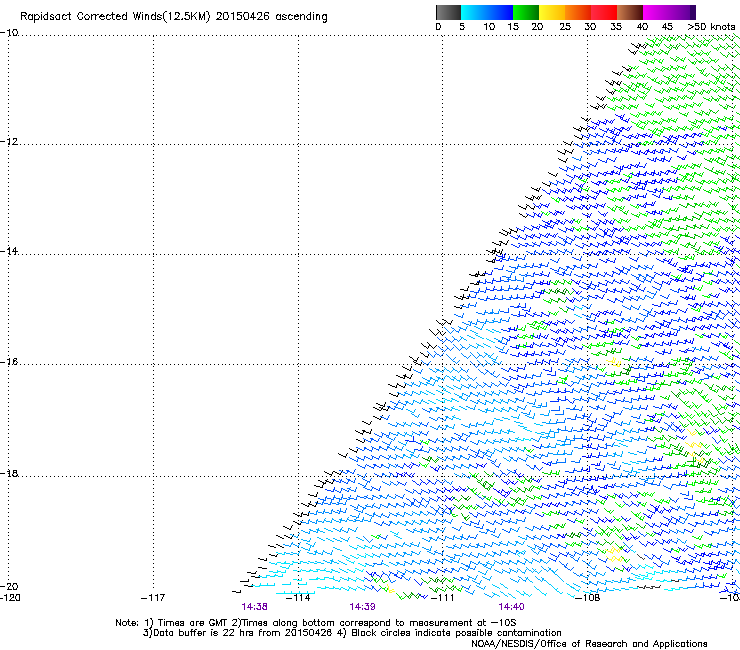740x650 pixels.
Task: Click the 14:40 time marker
Action: click(512, 607)
